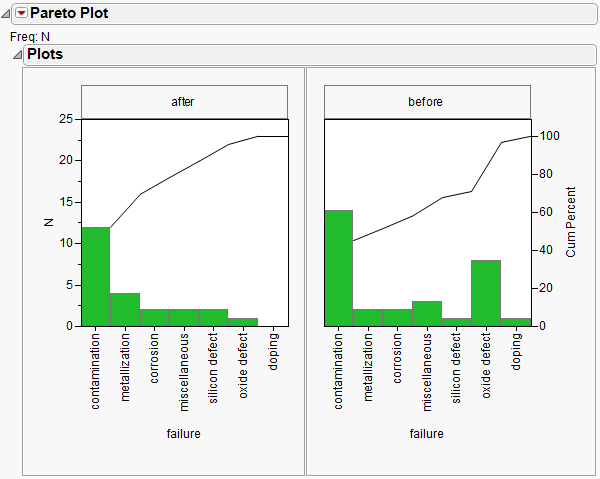Collapse the Pareto Plot outline section
The height and width of the screenshot is (479, 600).
(7, 14)
